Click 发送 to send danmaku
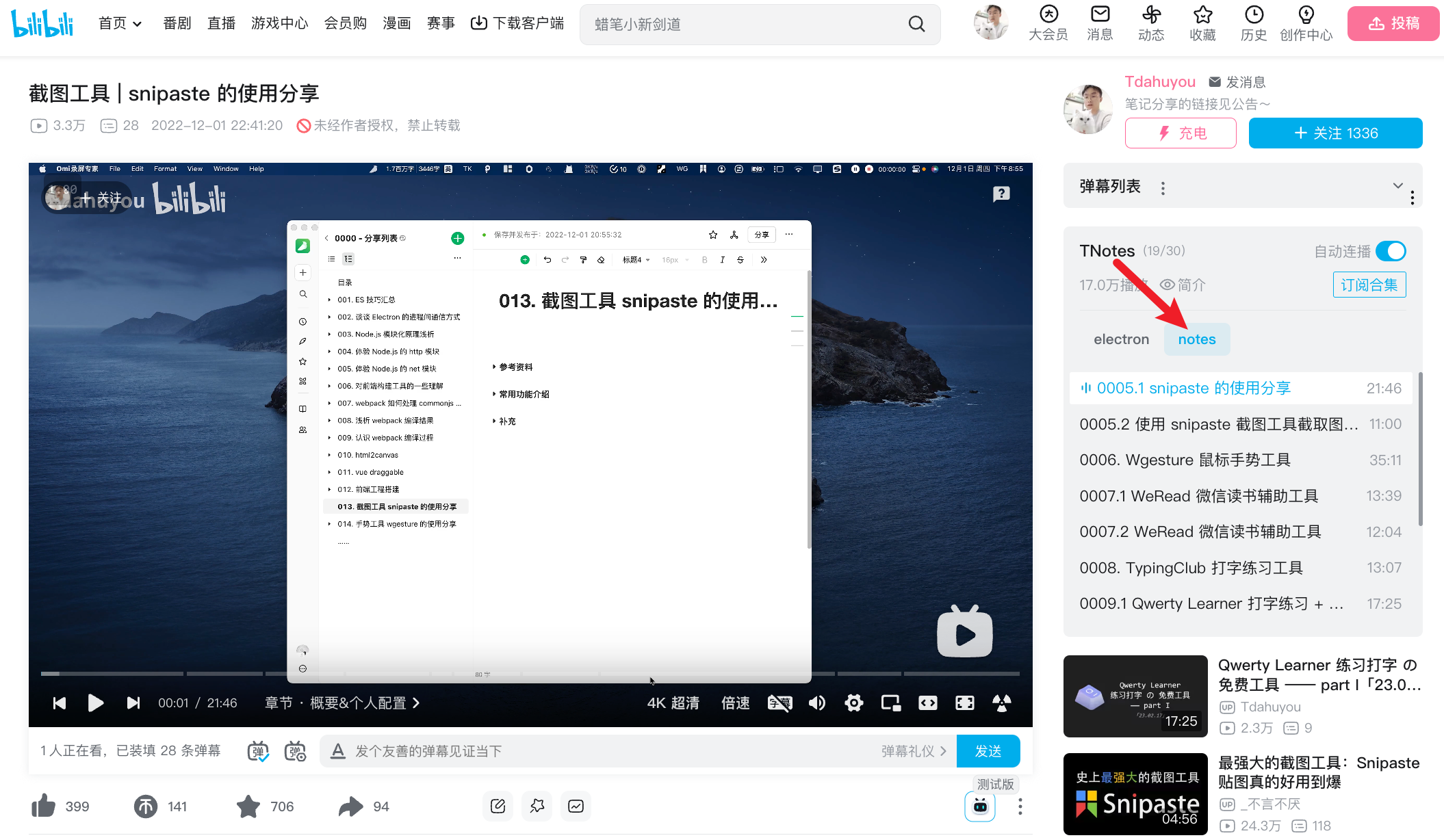Viewport: 1444px width, 840px height. click(x=988, y=751)
